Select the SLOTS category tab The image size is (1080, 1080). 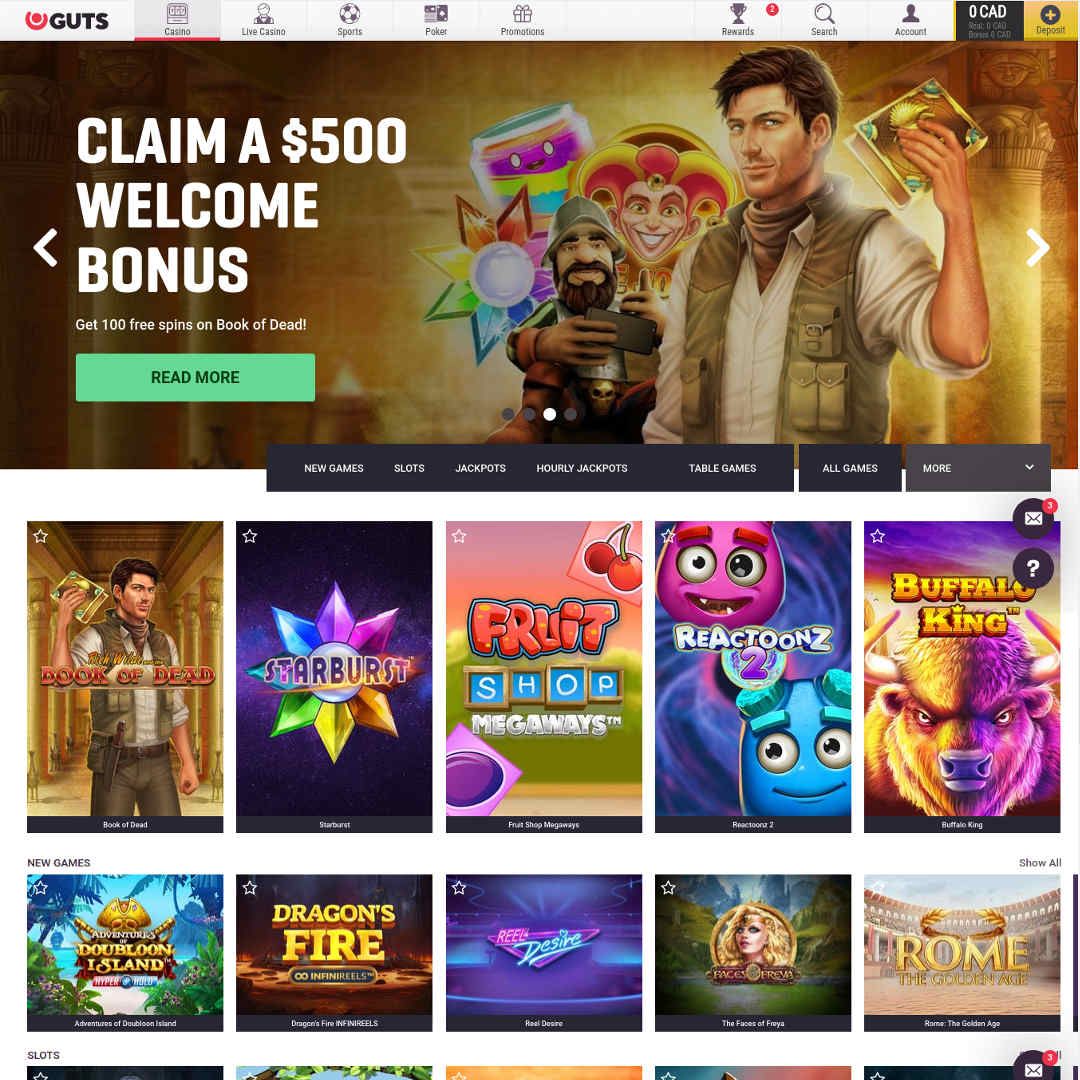pyautogui.click(x=409, y=468)
